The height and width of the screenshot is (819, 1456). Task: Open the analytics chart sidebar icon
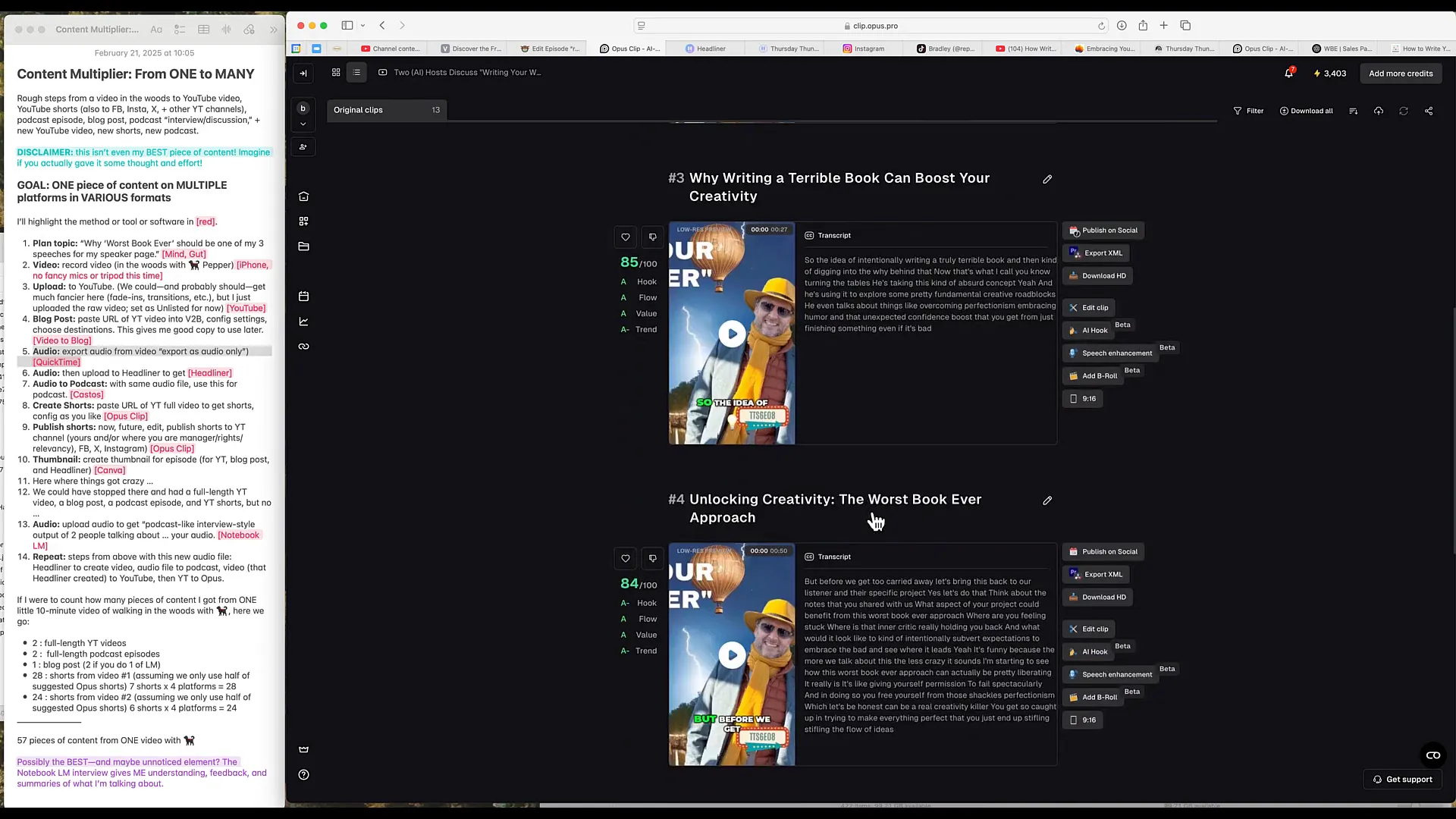pyautogui.click(x=304, y=322)
